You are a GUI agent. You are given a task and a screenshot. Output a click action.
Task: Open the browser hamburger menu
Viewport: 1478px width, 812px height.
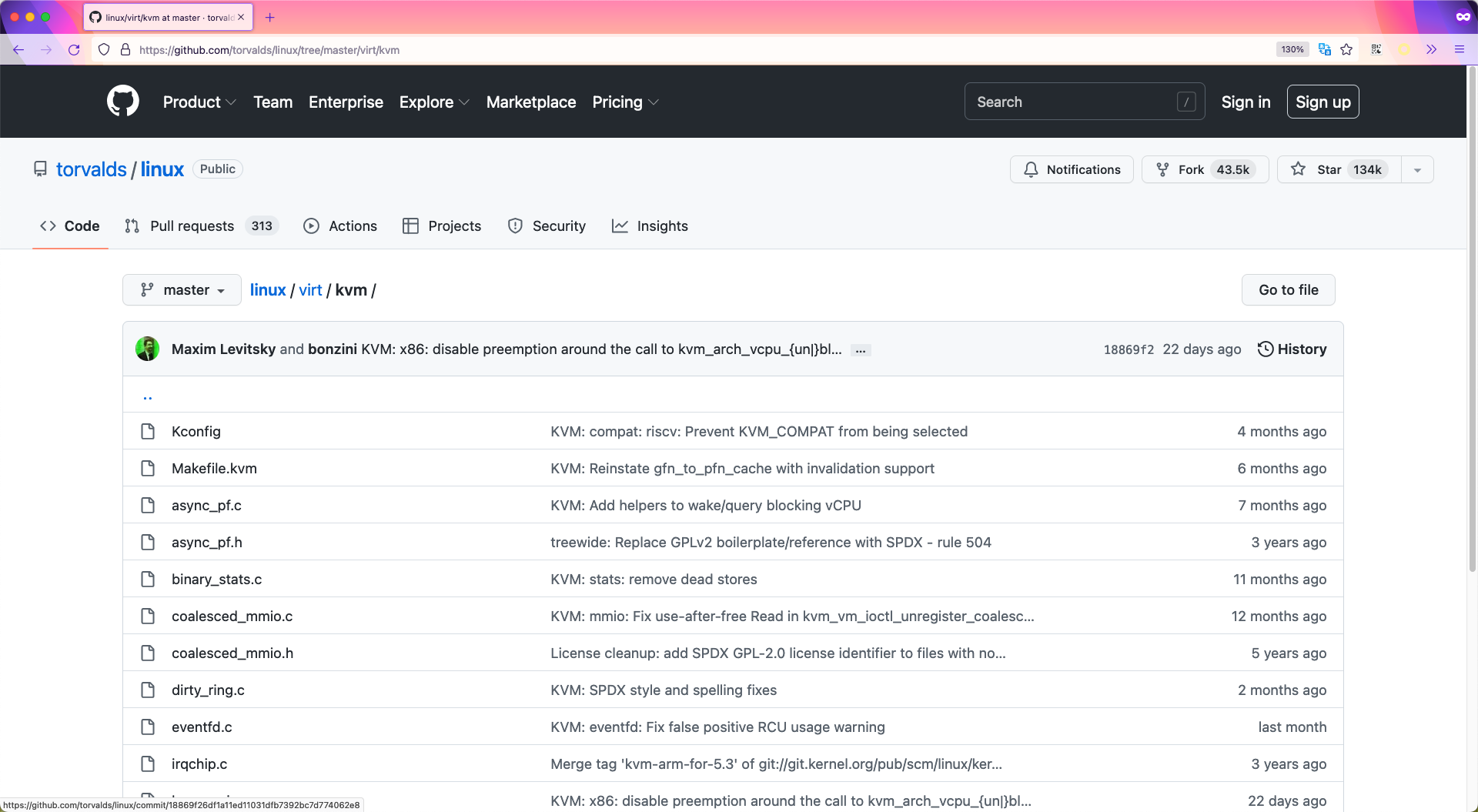pos(1459,50)
